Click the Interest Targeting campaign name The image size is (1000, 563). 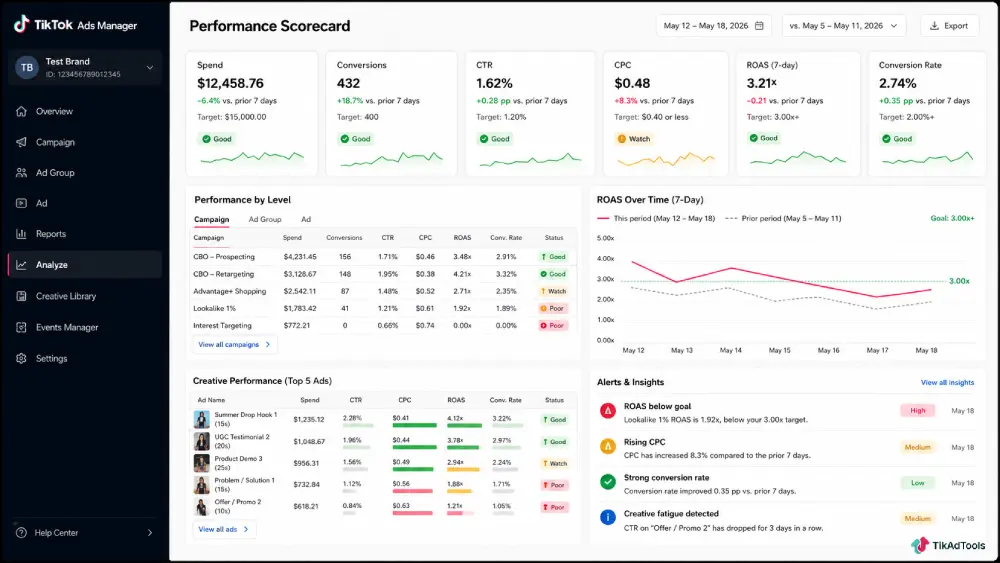pyautogui.click(x=223, y=326)
